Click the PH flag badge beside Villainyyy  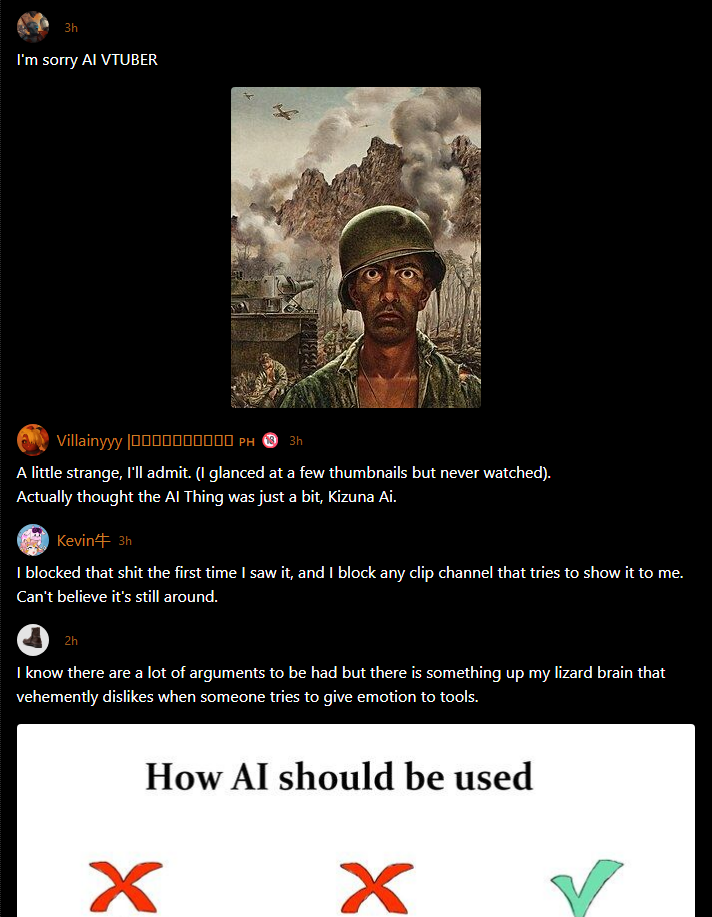point(246,442)
